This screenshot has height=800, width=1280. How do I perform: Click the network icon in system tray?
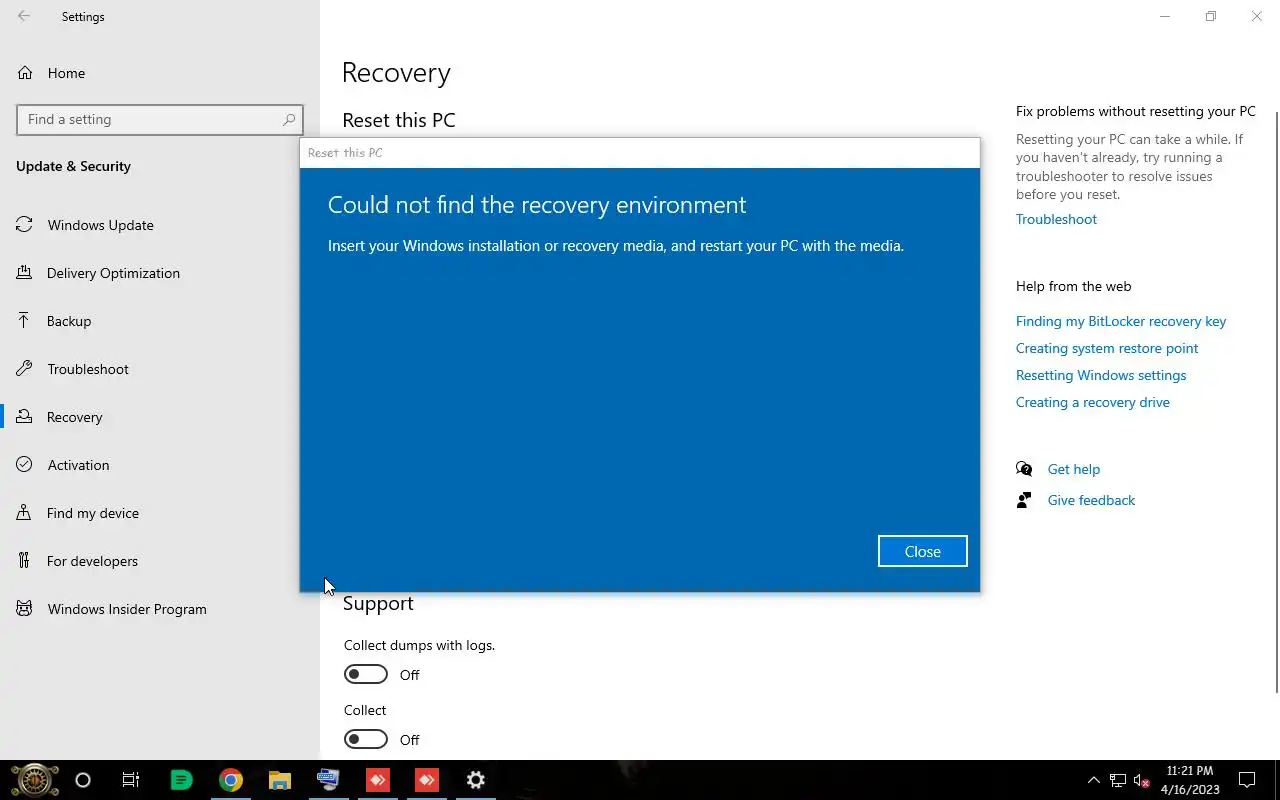(x=1117, y=780)
